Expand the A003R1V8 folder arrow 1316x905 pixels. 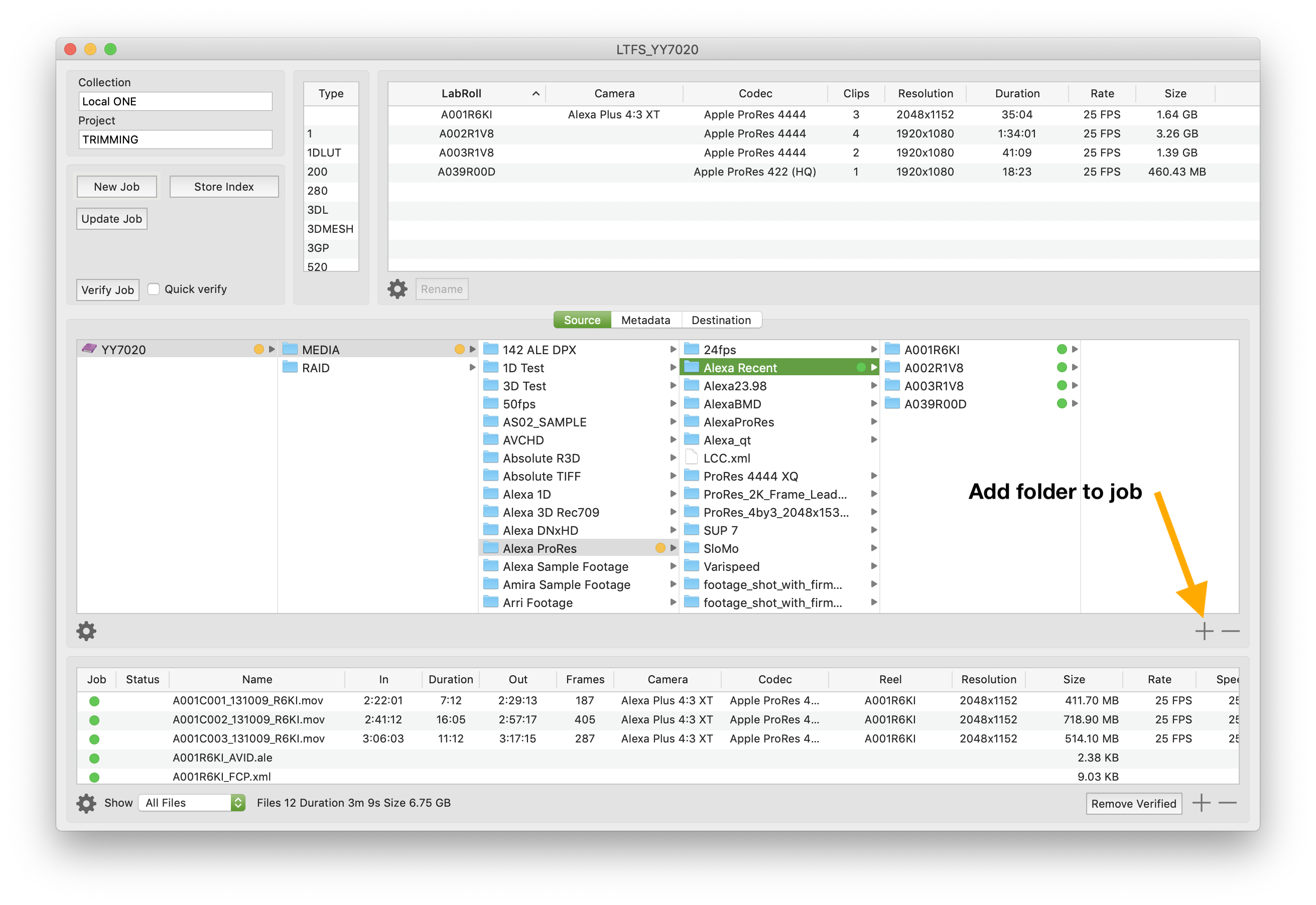tap(1075, 386)
